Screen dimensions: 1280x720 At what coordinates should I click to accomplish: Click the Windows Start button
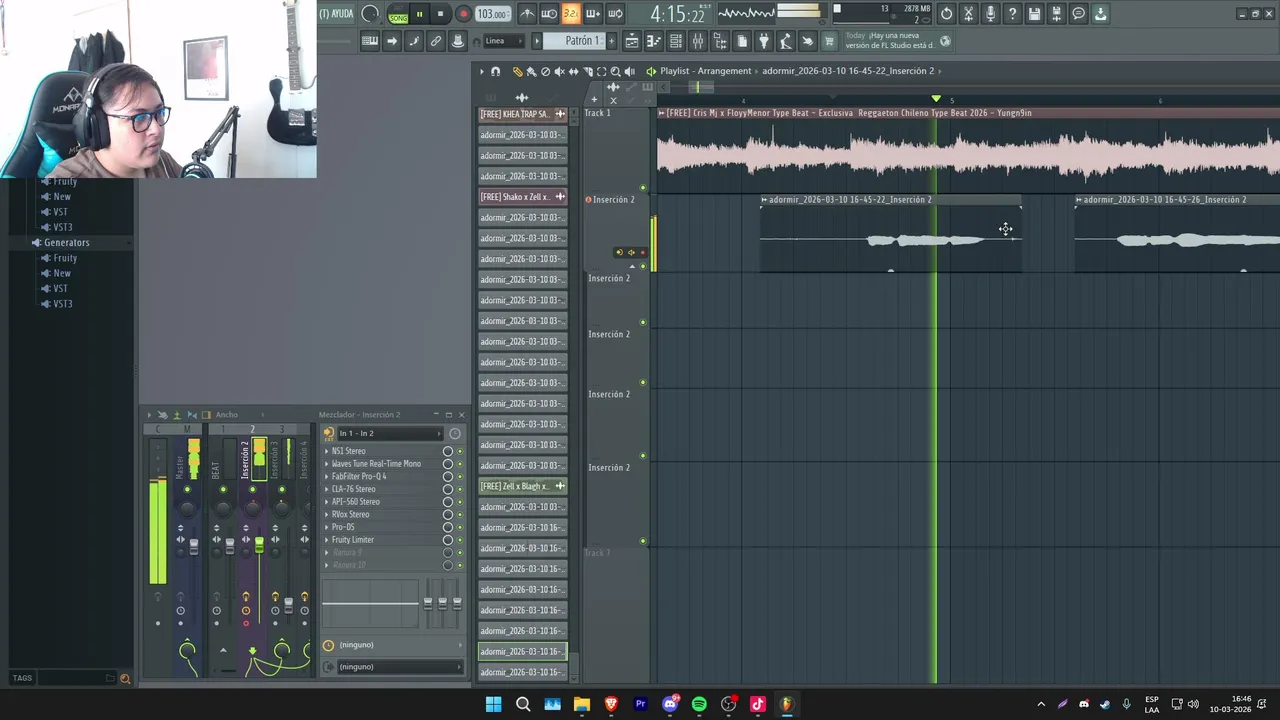493,704
